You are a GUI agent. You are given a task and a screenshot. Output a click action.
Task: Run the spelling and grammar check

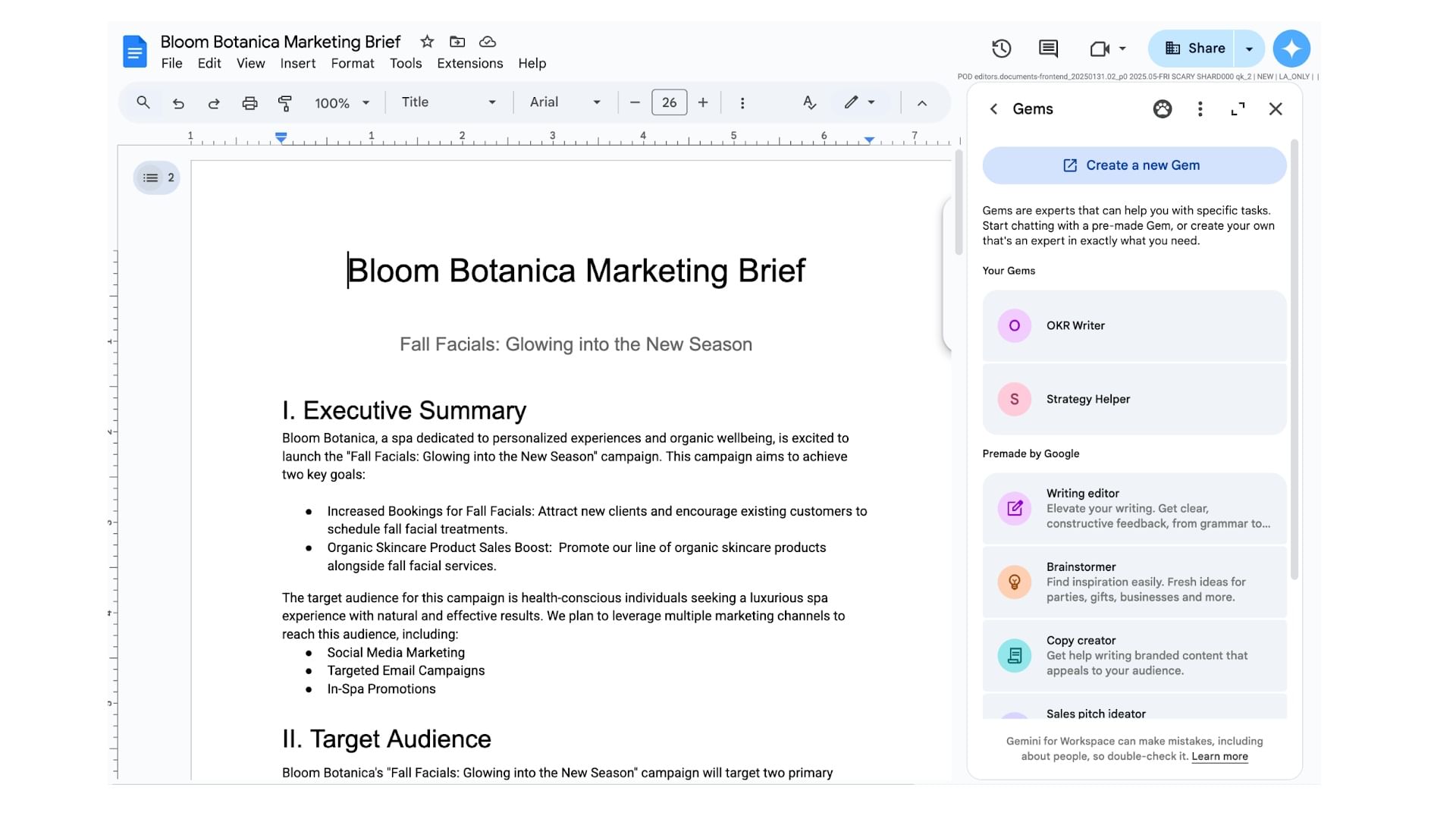coord(809,102)
